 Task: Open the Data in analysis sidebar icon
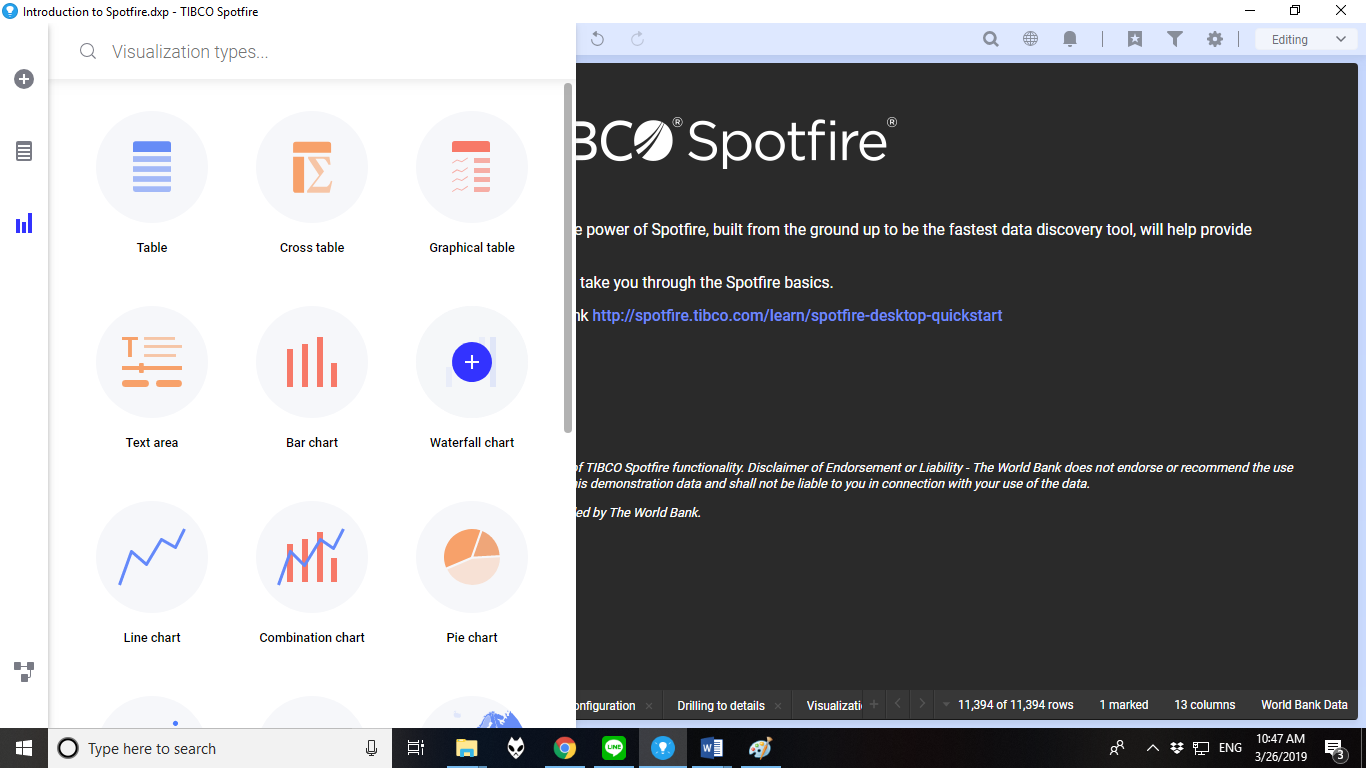coord(24,151)
